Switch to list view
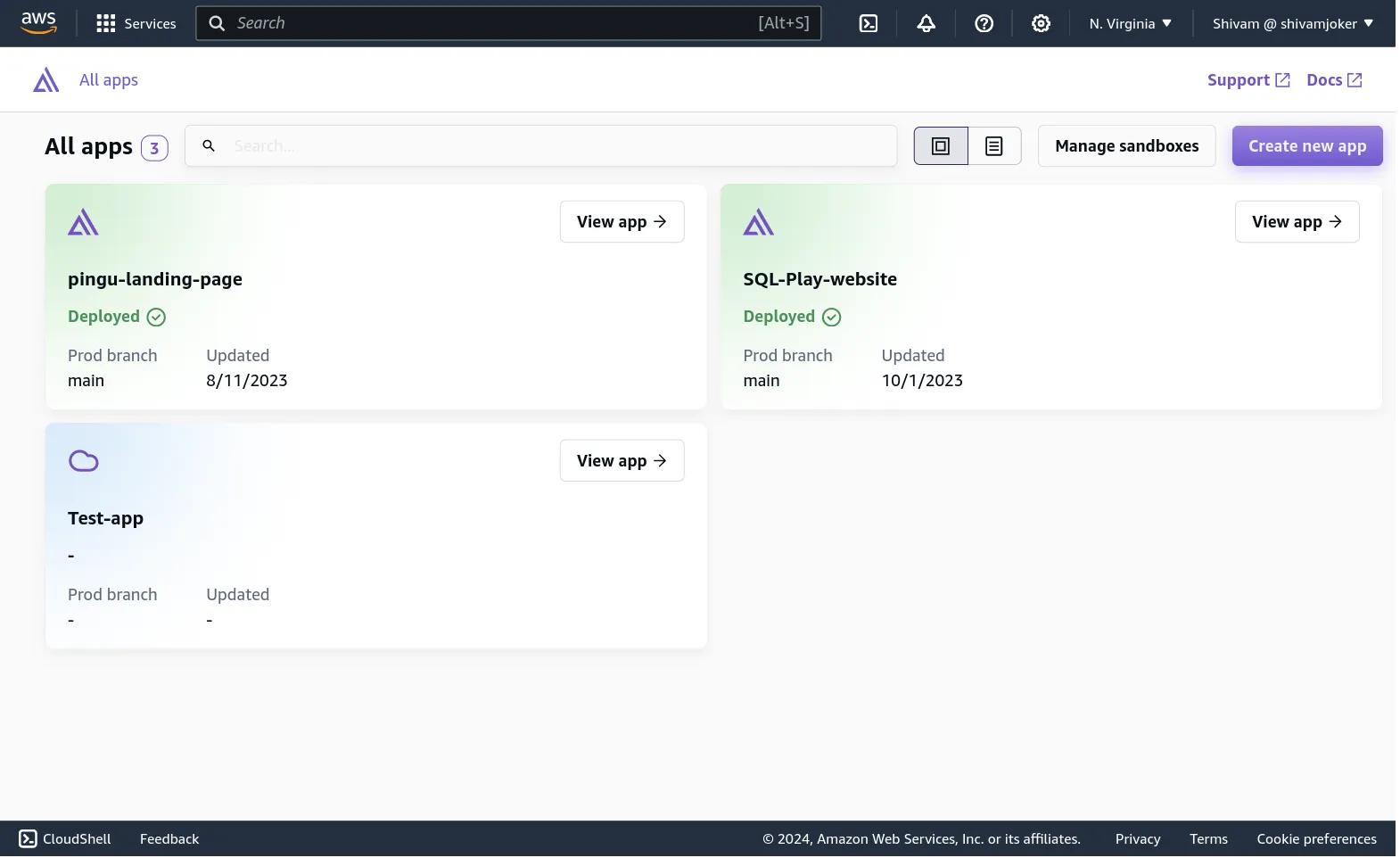The image size is (1400, 858). coord(994,146)
